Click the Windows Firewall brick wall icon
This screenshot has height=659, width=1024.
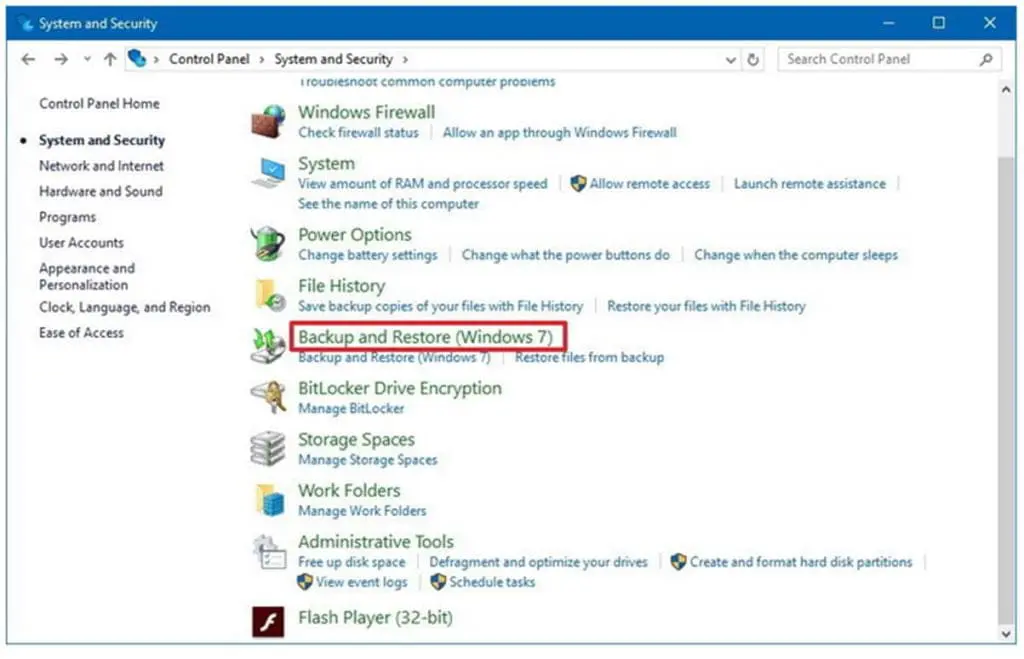(x=267, y=122)
